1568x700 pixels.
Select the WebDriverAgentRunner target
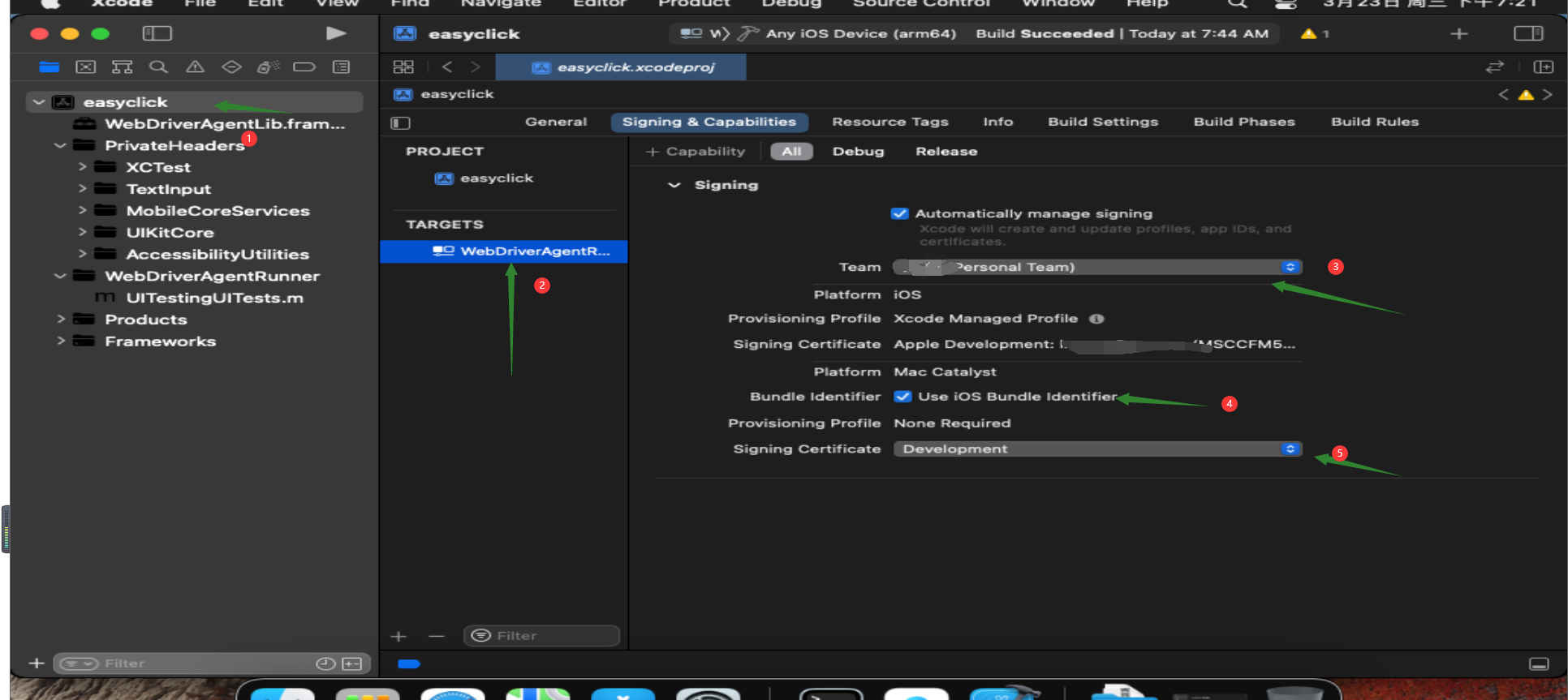tap(504, 251)
